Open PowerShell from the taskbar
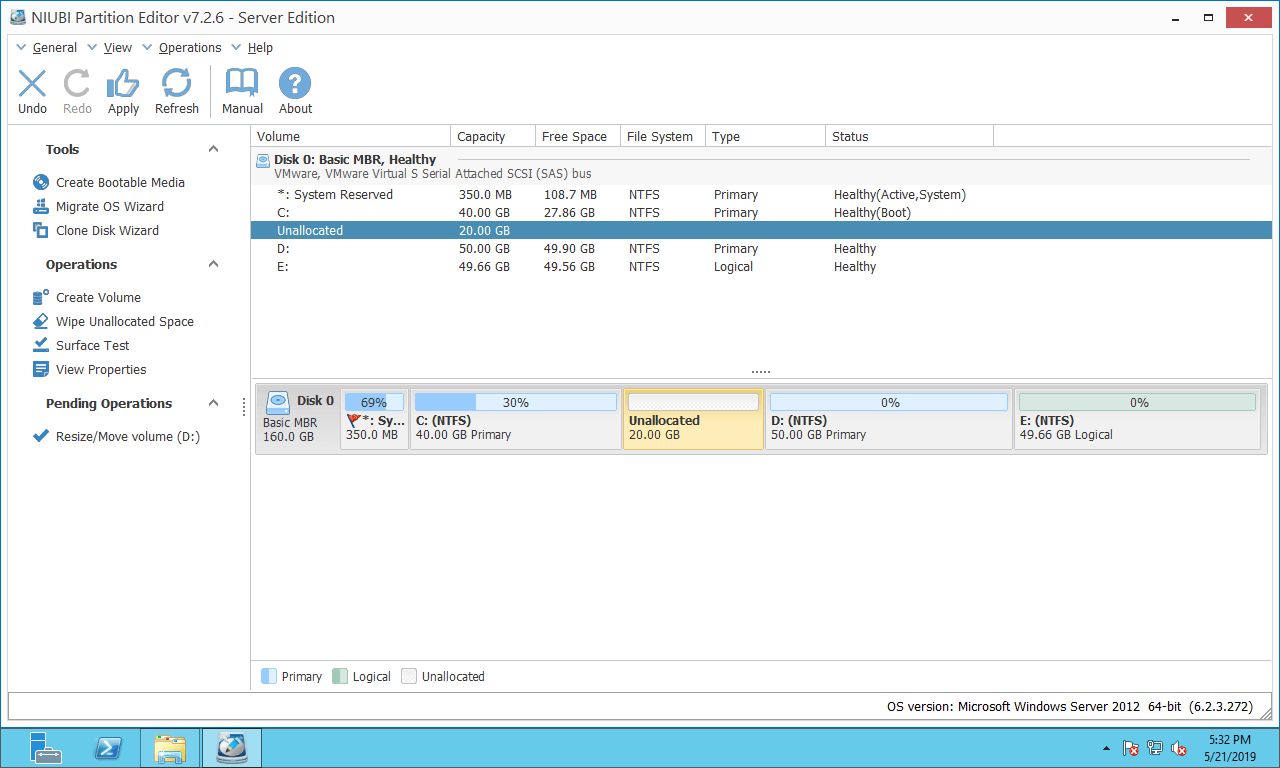The image size is (1280, 768). pyautogui.click(x=108, y=747)
